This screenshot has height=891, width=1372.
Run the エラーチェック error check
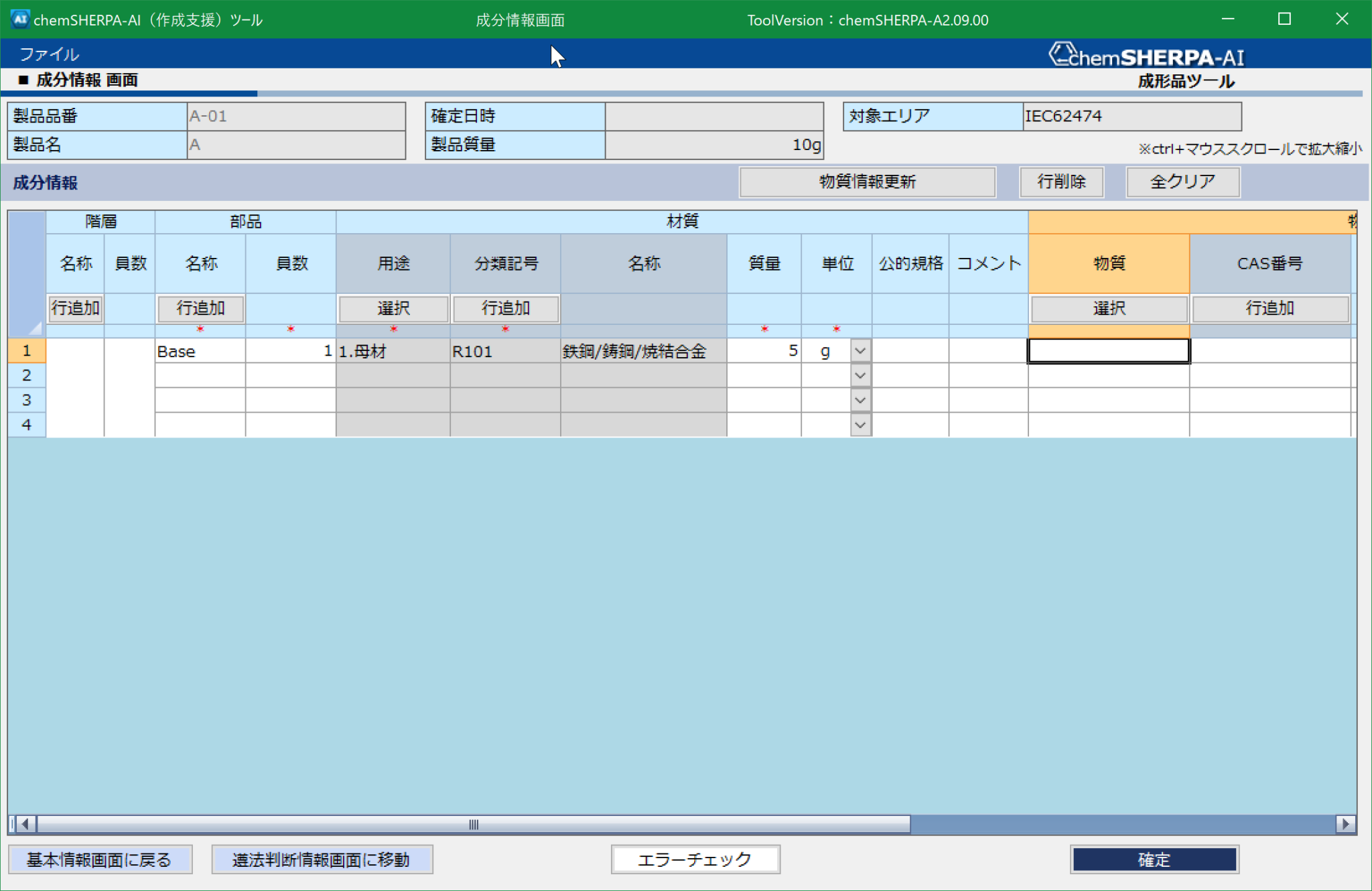pos(695,859)
